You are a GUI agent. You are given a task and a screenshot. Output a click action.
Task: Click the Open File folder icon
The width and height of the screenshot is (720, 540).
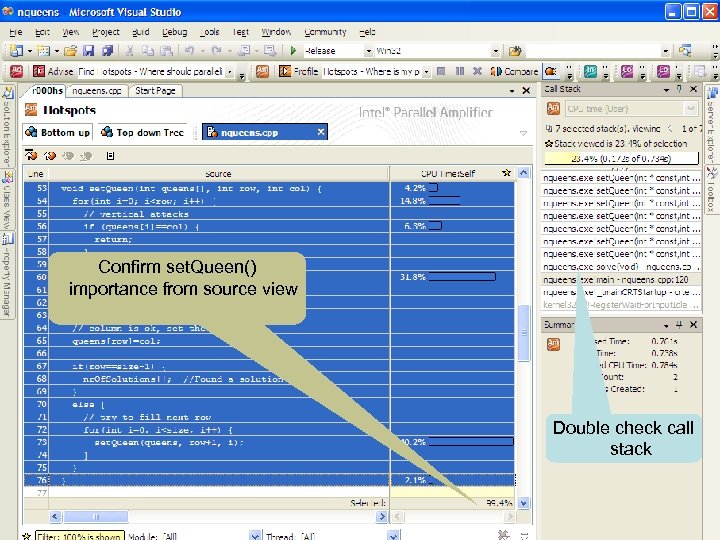(x=70, y=51)
